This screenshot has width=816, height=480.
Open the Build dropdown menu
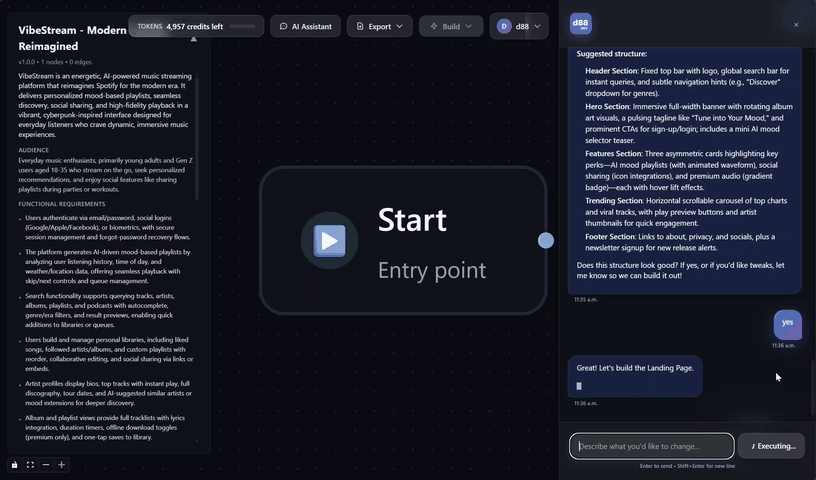point(451,26)
